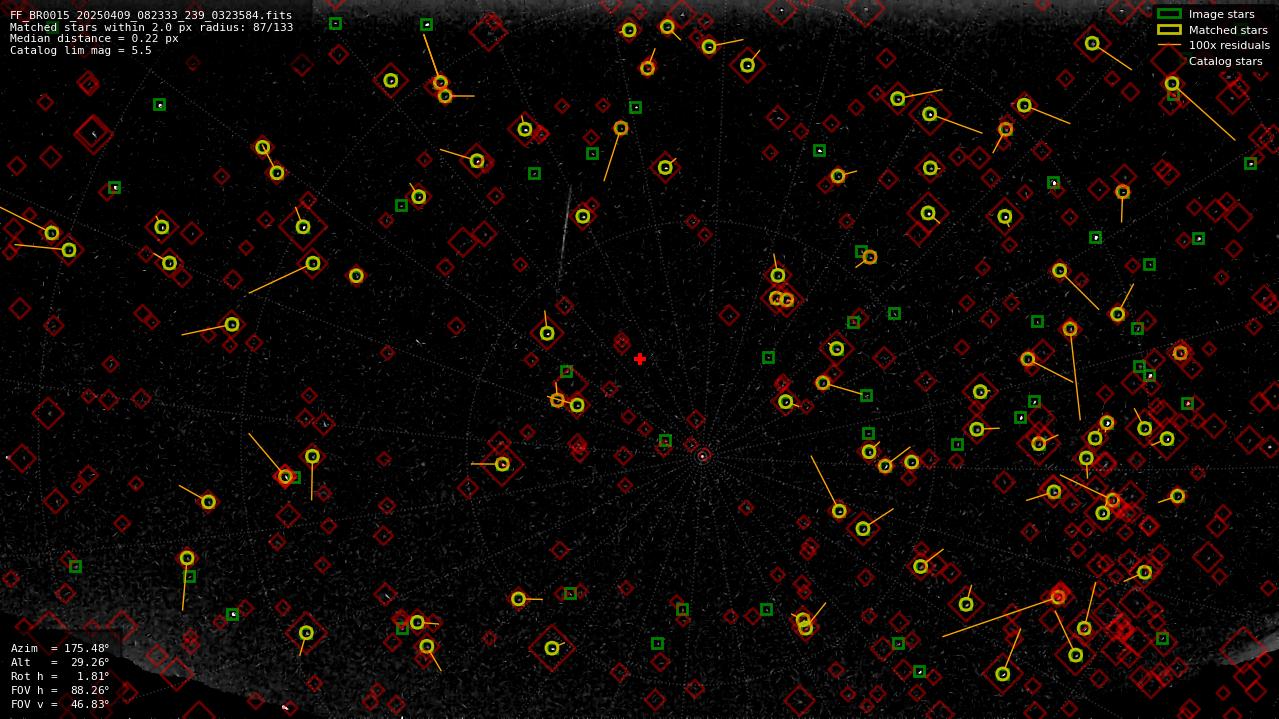The width and height of the screenshot is (1279, 719).
Task: Click '100x residuals' legend label
Action: tap(1229, 45)
